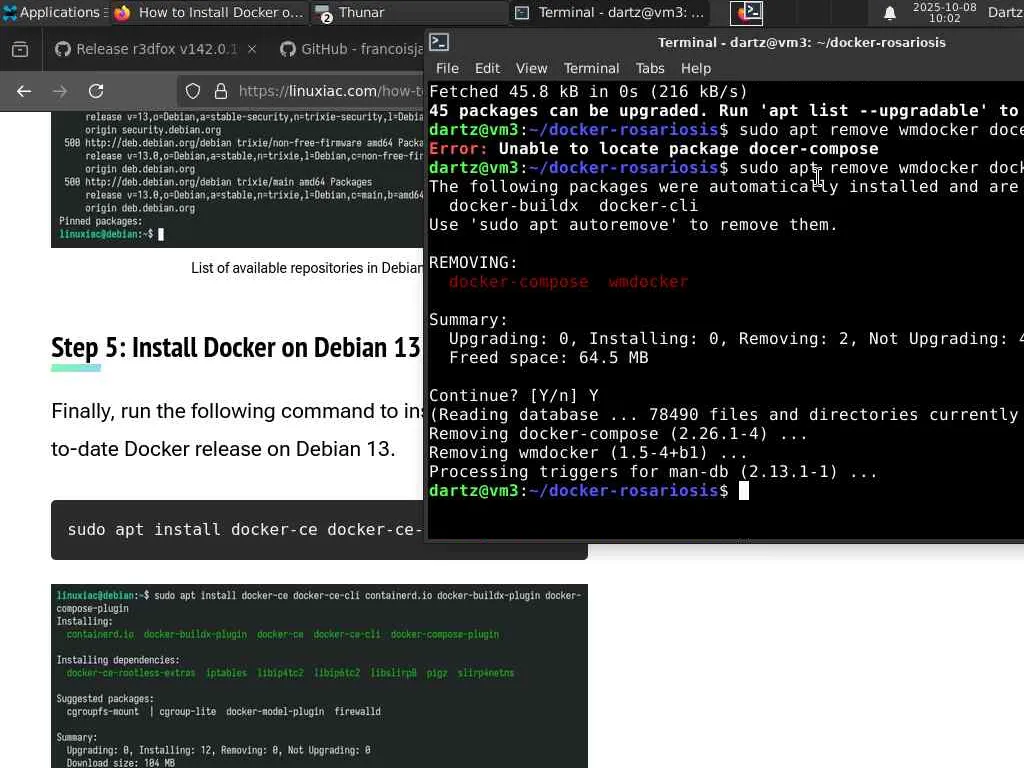Open Firefox recent browsing sidebar icon
This screenshot has height=768, width=1024.
(20, 49)
